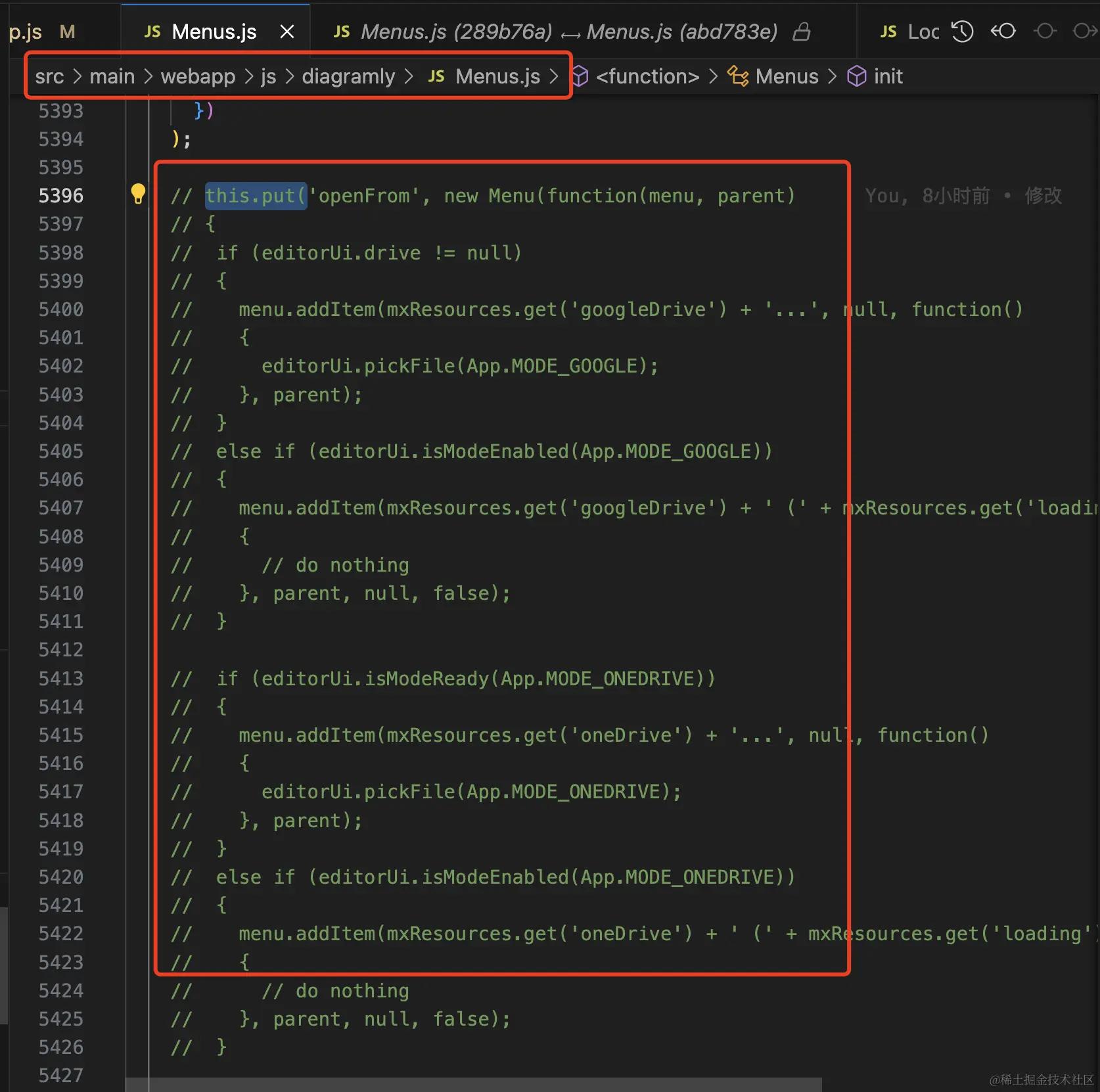Click '// do nothing' comment on line 5424

click(x=335, y=991)
